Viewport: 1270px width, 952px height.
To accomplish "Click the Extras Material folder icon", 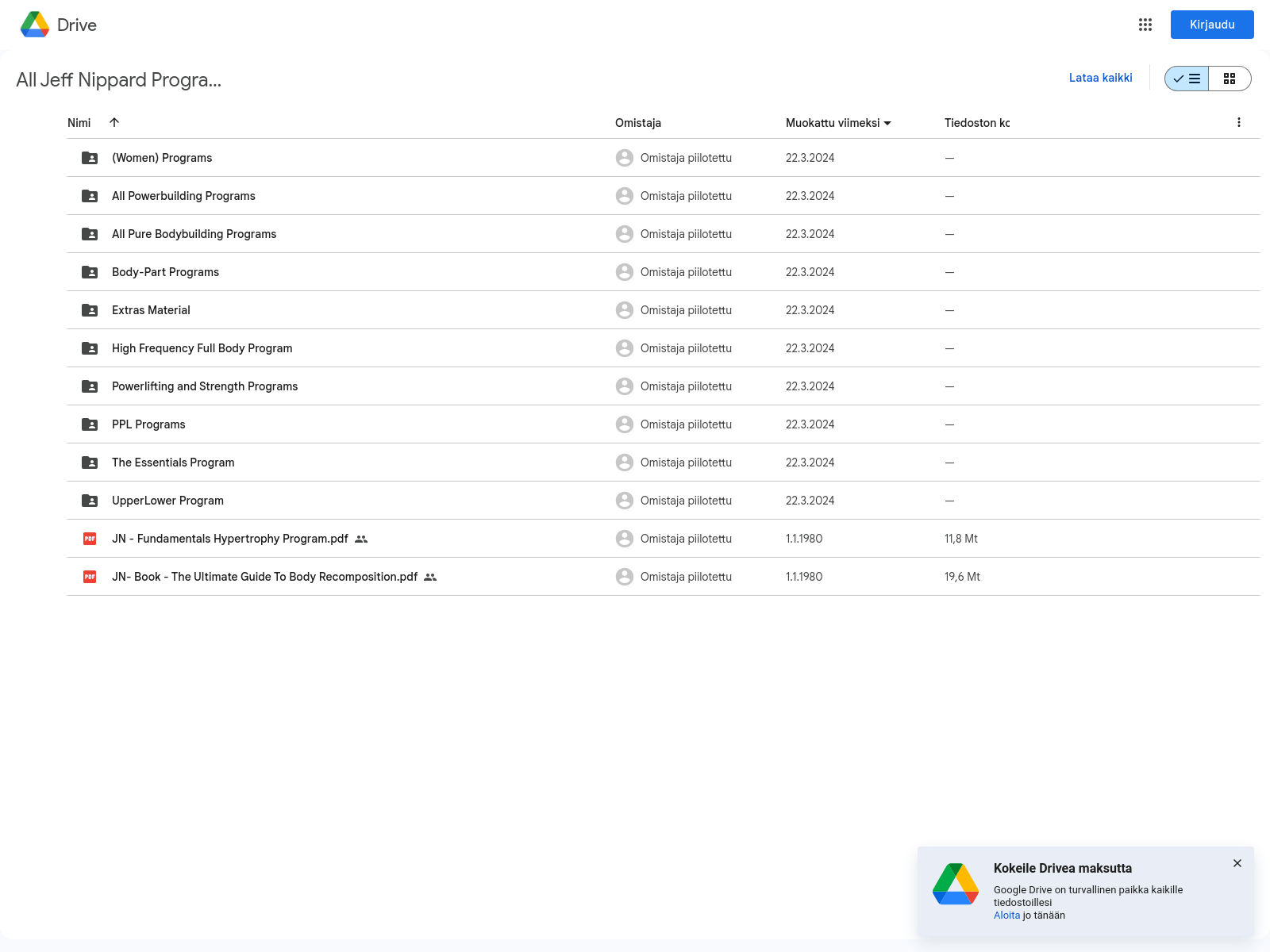I will click(90, 310).
